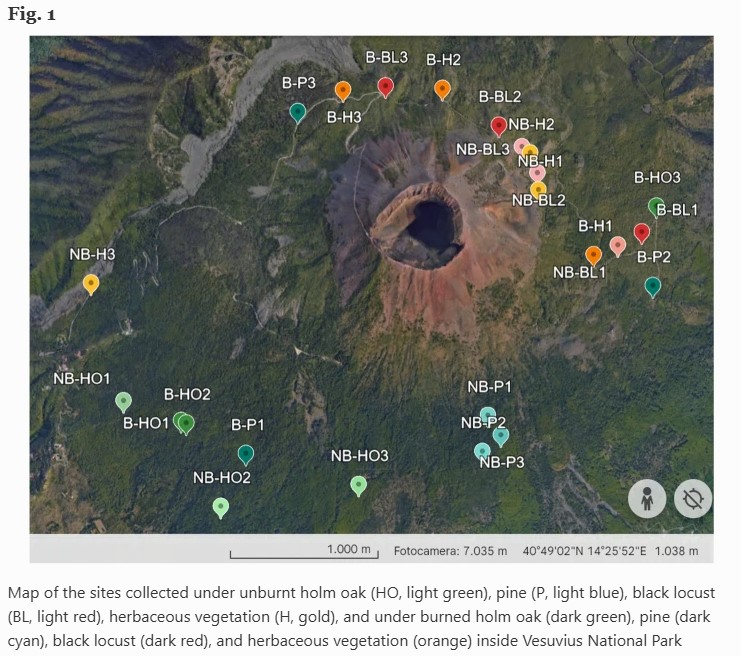The width and height of the screenshot is (741, 656).
Task: Click the figure caption starting 'Map of the sites'
Action: [x=362, y=616]
